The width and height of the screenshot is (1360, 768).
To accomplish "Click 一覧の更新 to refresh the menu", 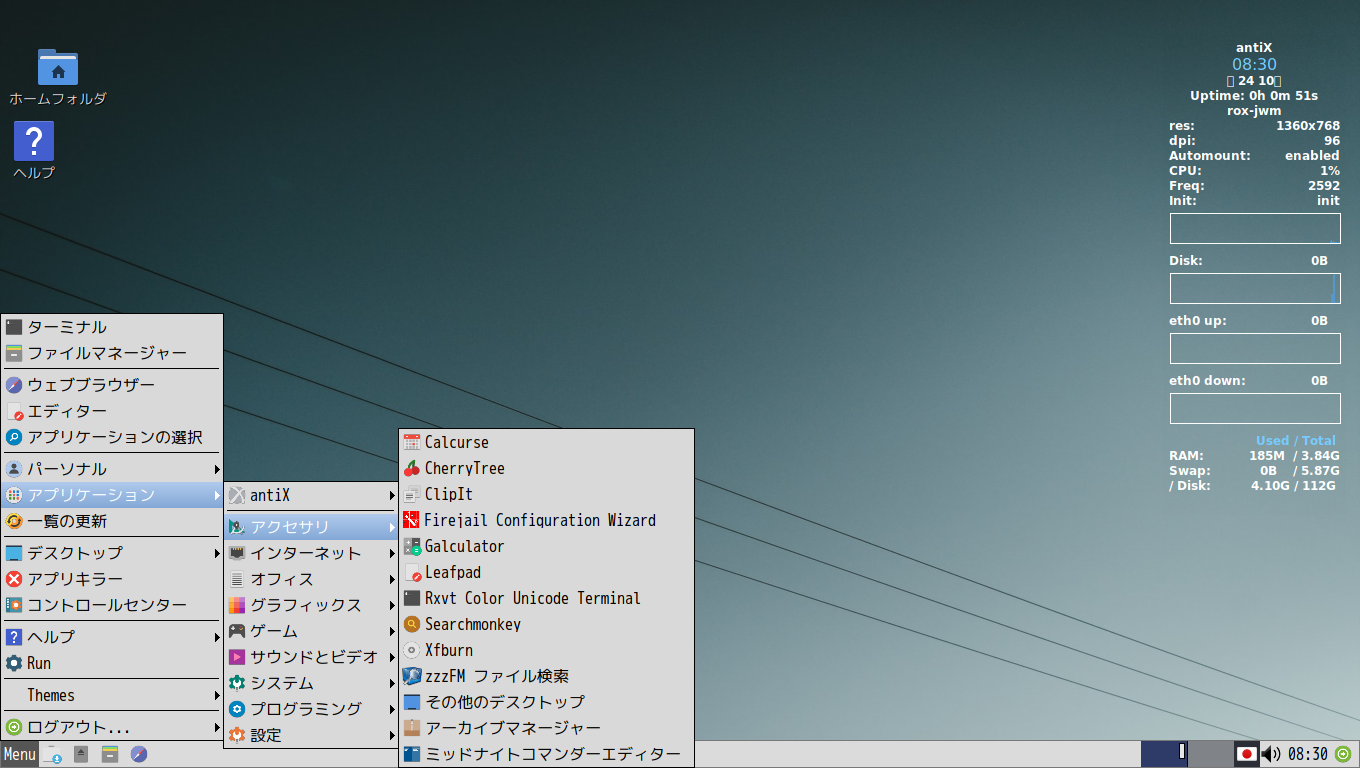I will [x=112, y=521].
